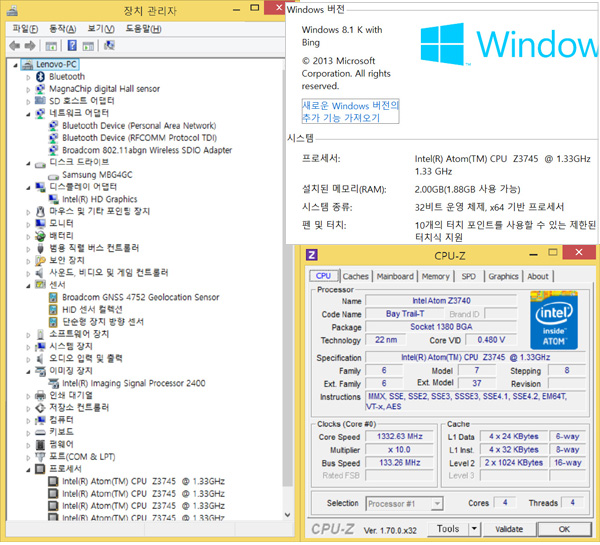This screenshot has height=545, width=600.
Task: Open the 파일(F) menu
Action: pos(25,28)
